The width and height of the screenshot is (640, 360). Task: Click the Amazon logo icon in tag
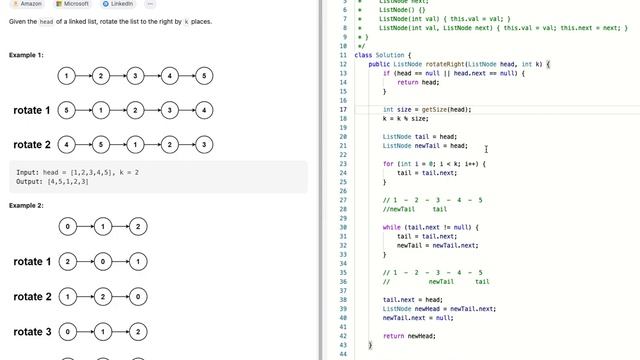(x=16, y=4)
